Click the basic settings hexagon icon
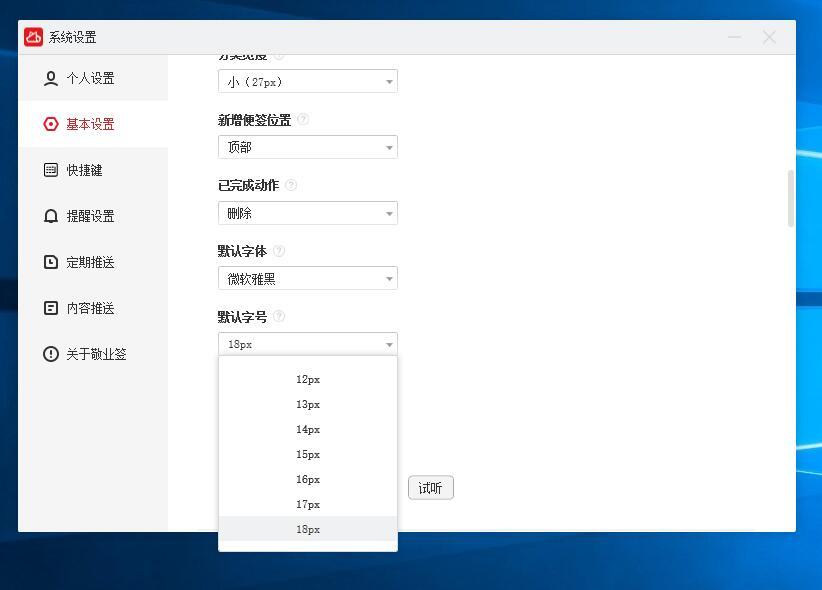The height and width of the screenshot is (590, 822). (51, 124)
